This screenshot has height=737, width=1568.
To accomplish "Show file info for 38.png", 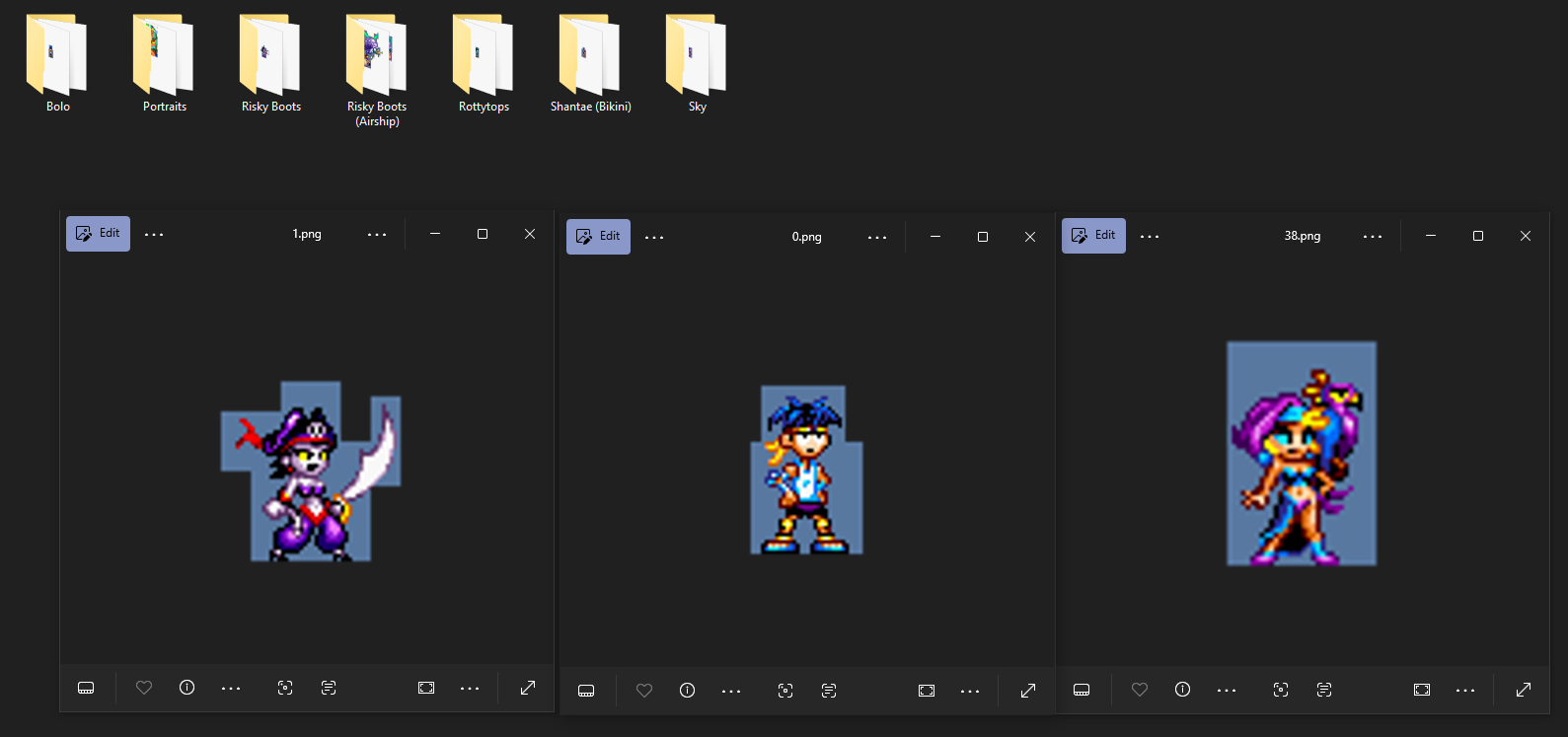I will point(1183,690).
